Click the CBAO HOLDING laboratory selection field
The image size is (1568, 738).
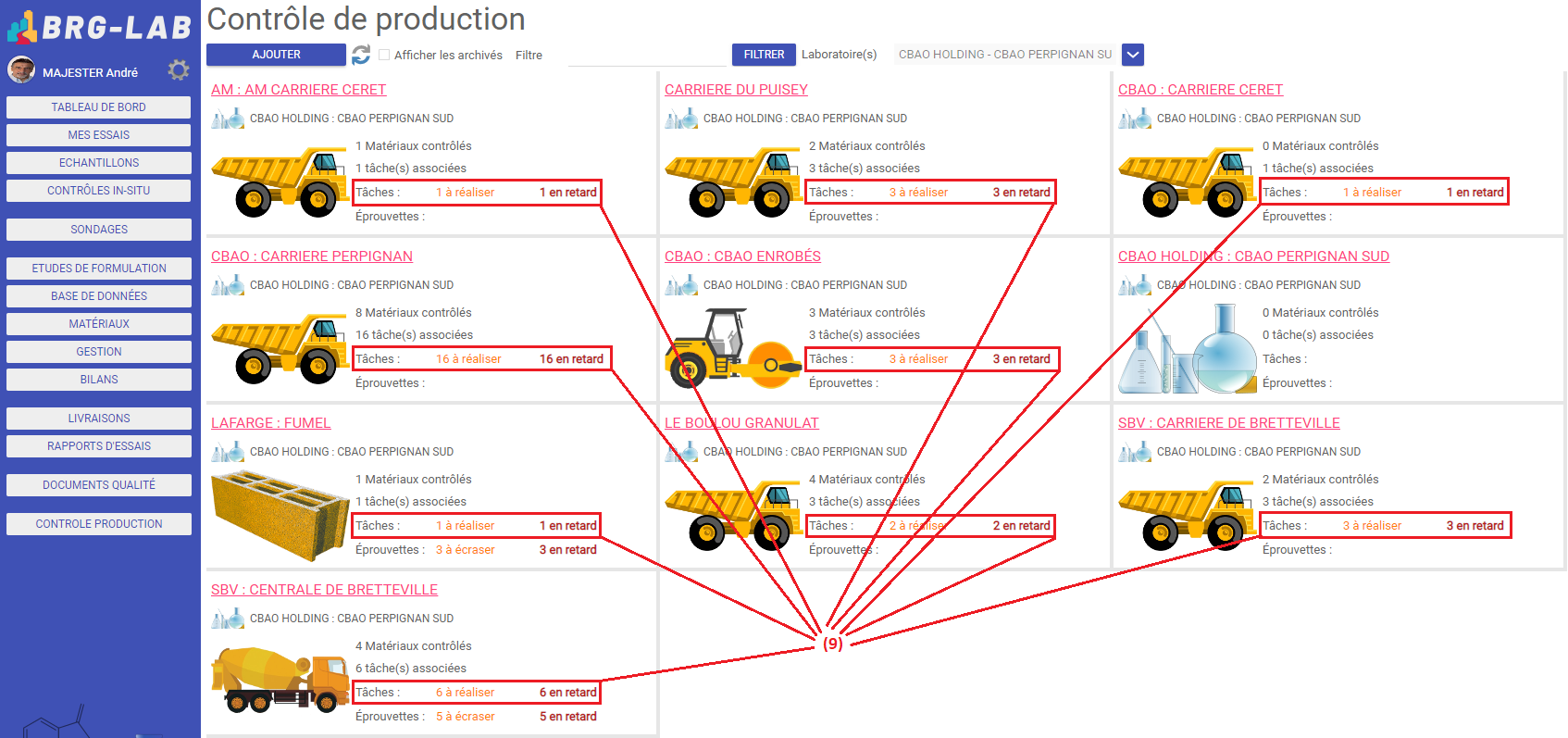point(1004,55)
